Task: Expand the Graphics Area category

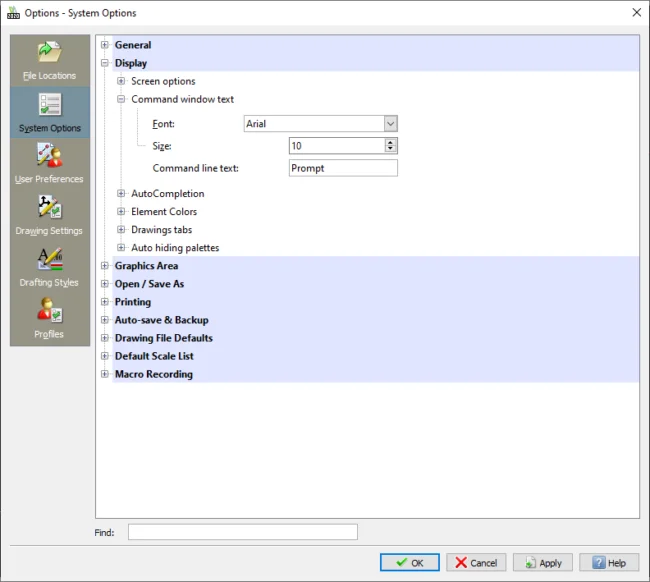Action: coord(105,266)
